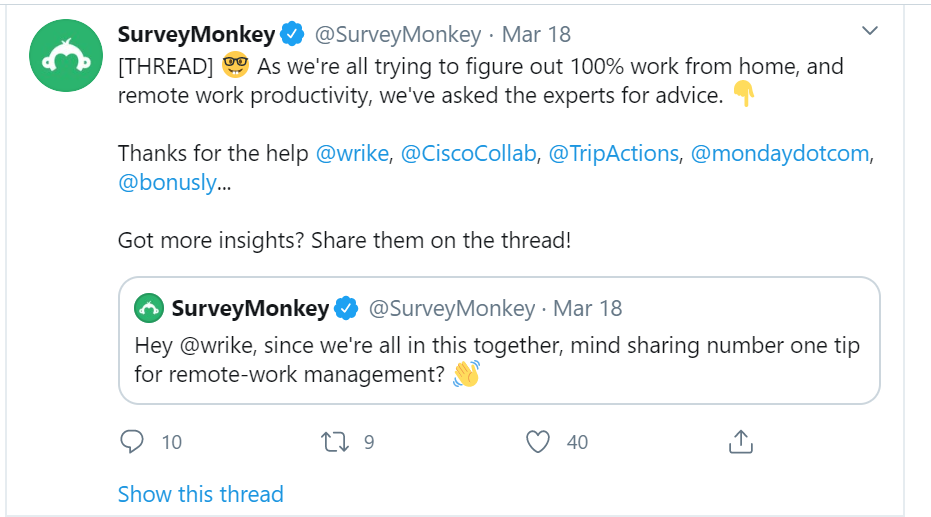Open the quoted tweet about remote-work management

pyautogui.click(x=499, y=341)
